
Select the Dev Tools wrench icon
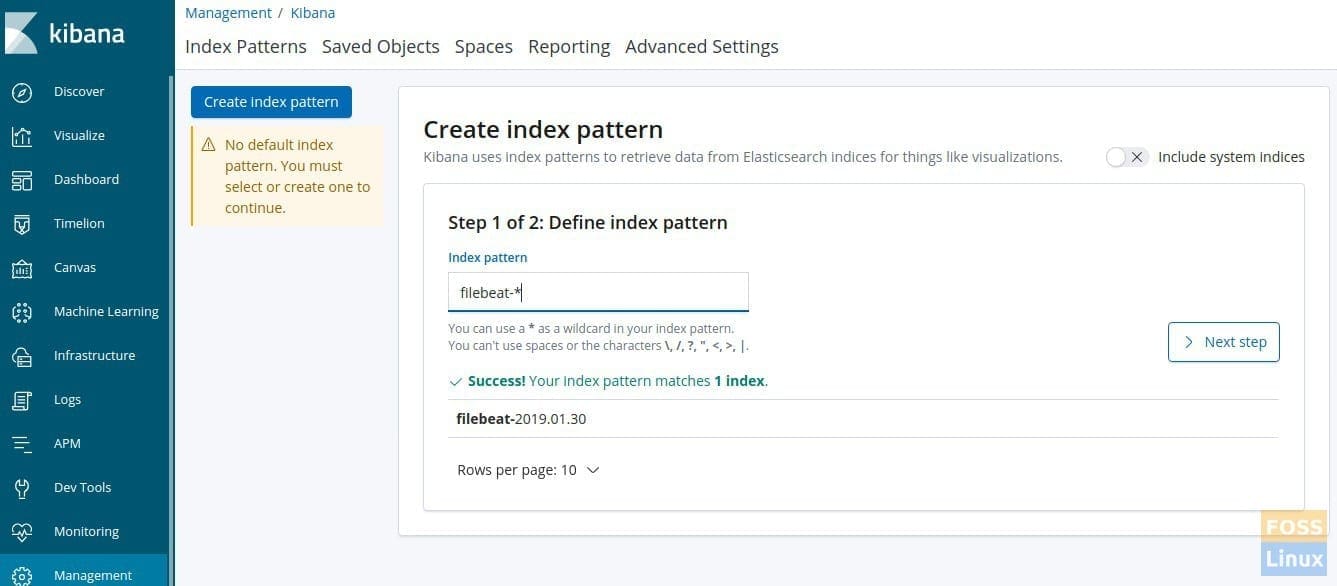click(22, 488)
